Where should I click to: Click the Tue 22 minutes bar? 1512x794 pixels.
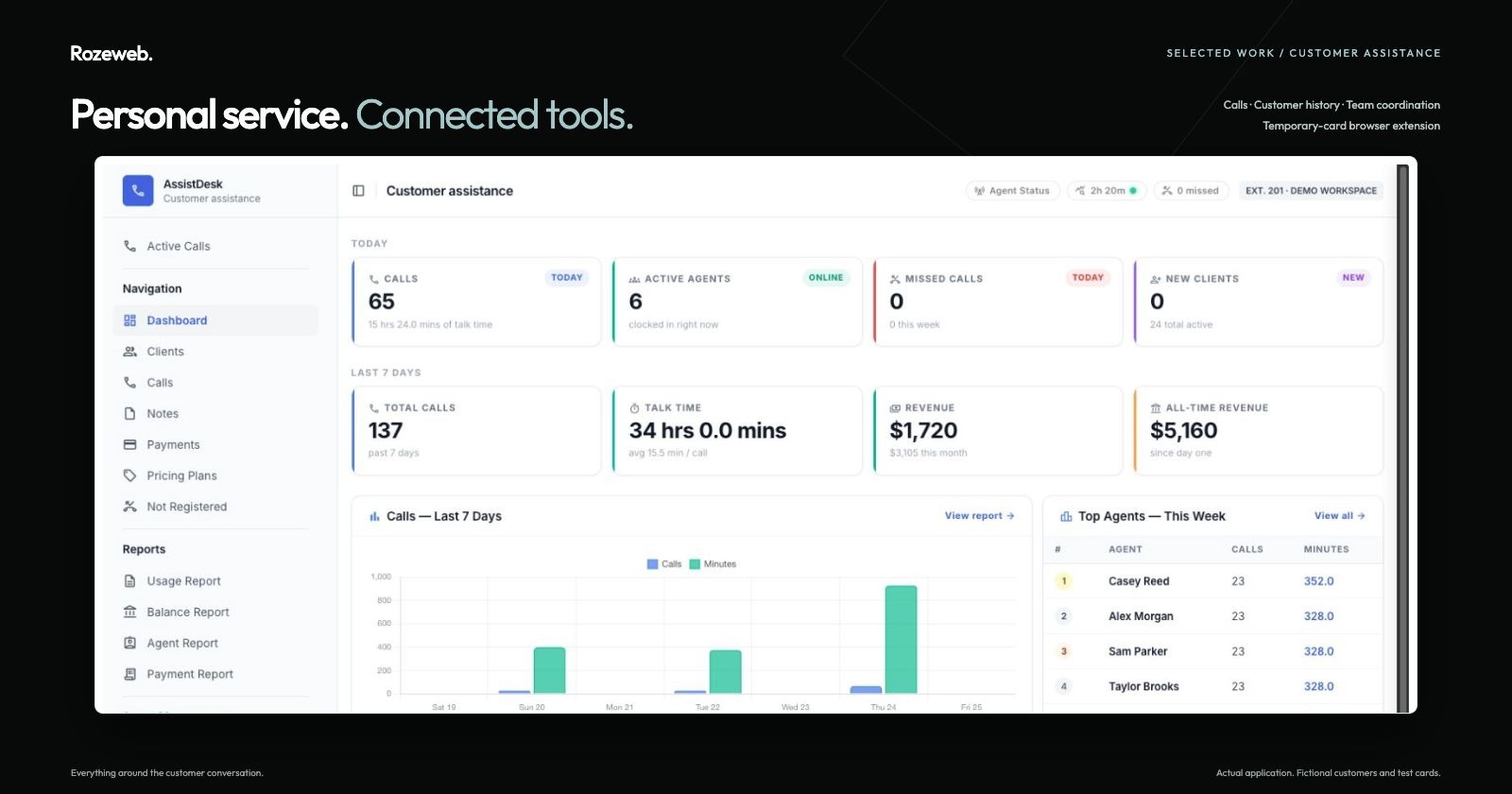[725, 672]
